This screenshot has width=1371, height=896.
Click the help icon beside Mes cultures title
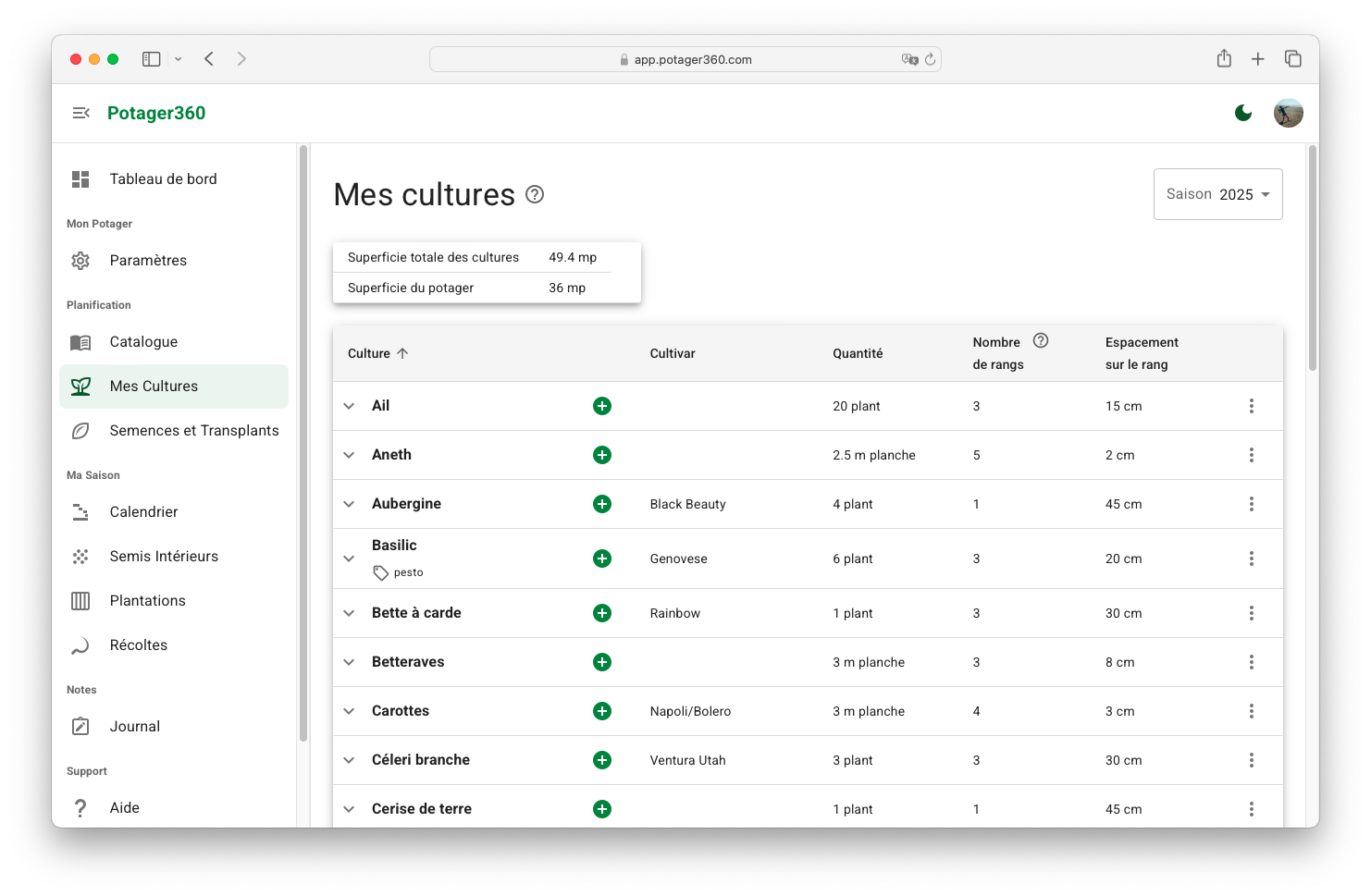[x=535, y=194]
